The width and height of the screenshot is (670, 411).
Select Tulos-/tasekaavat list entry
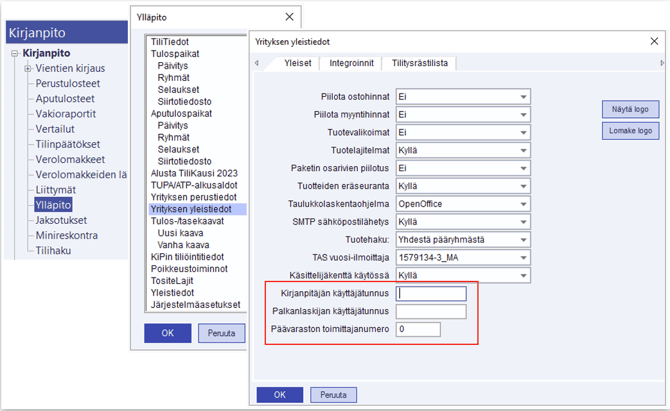click(x=190, y=221)
